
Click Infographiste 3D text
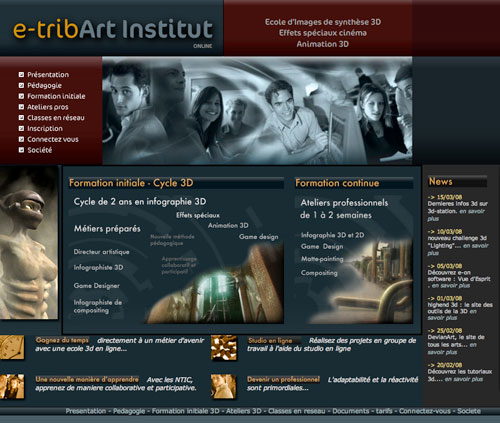pos(98,267)
